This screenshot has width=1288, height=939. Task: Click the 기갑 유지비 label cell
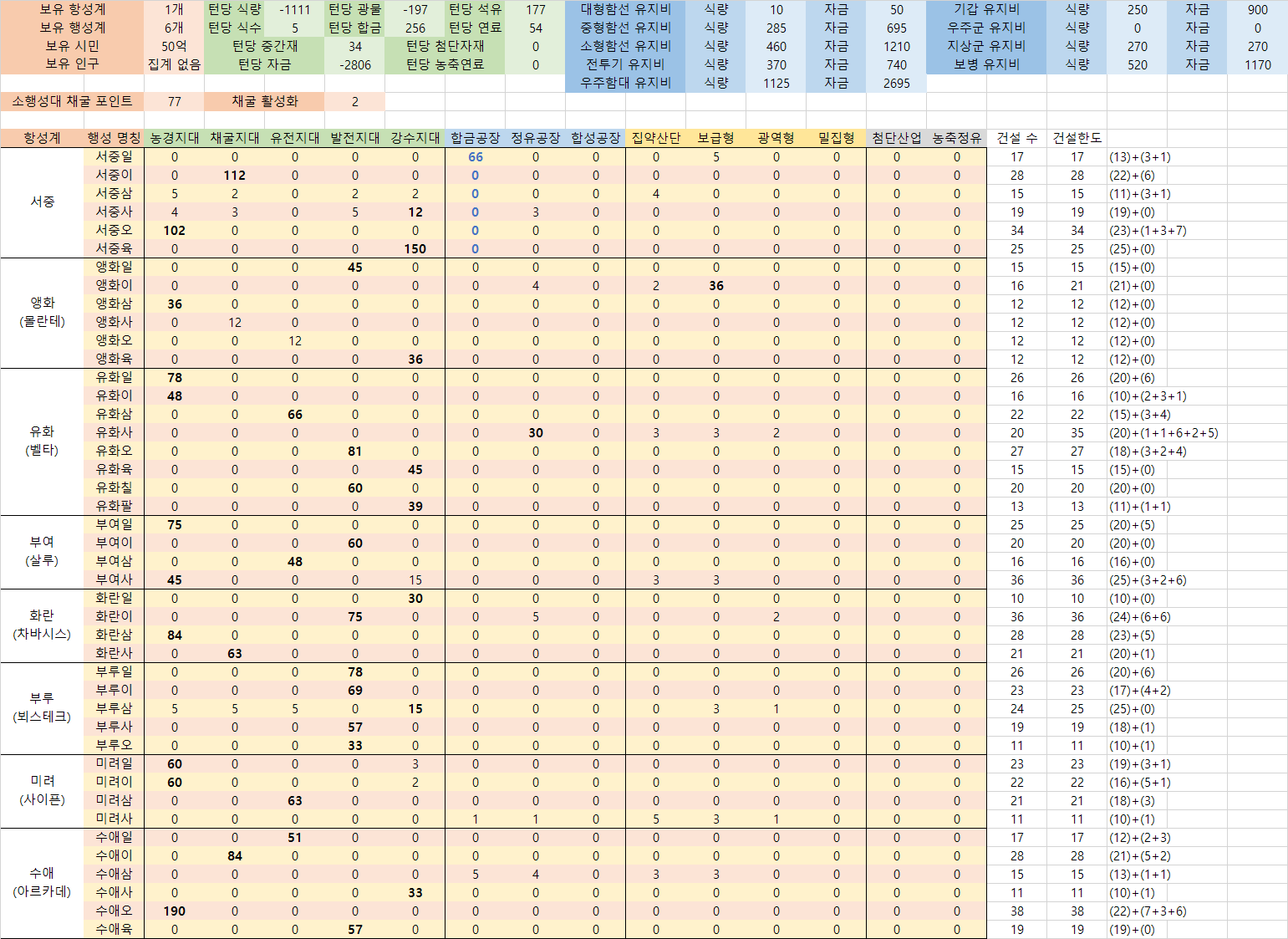[986, 9]
